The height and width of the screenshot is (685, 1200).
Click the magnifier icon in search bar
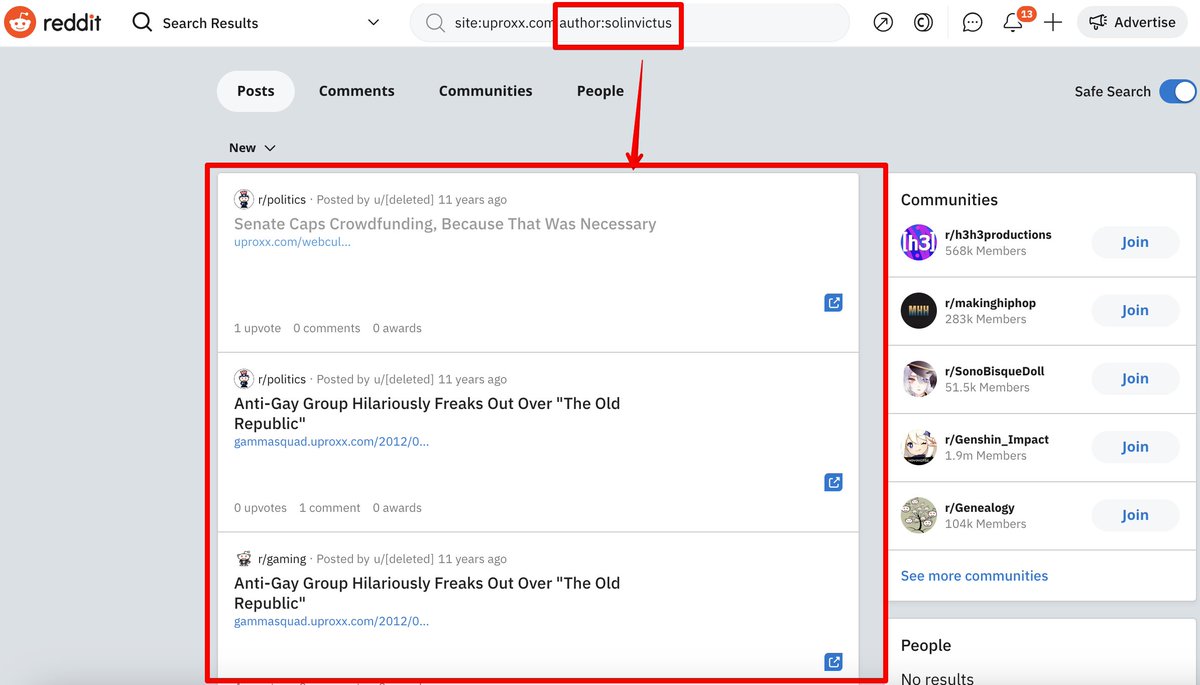click(x=435, y=22)
